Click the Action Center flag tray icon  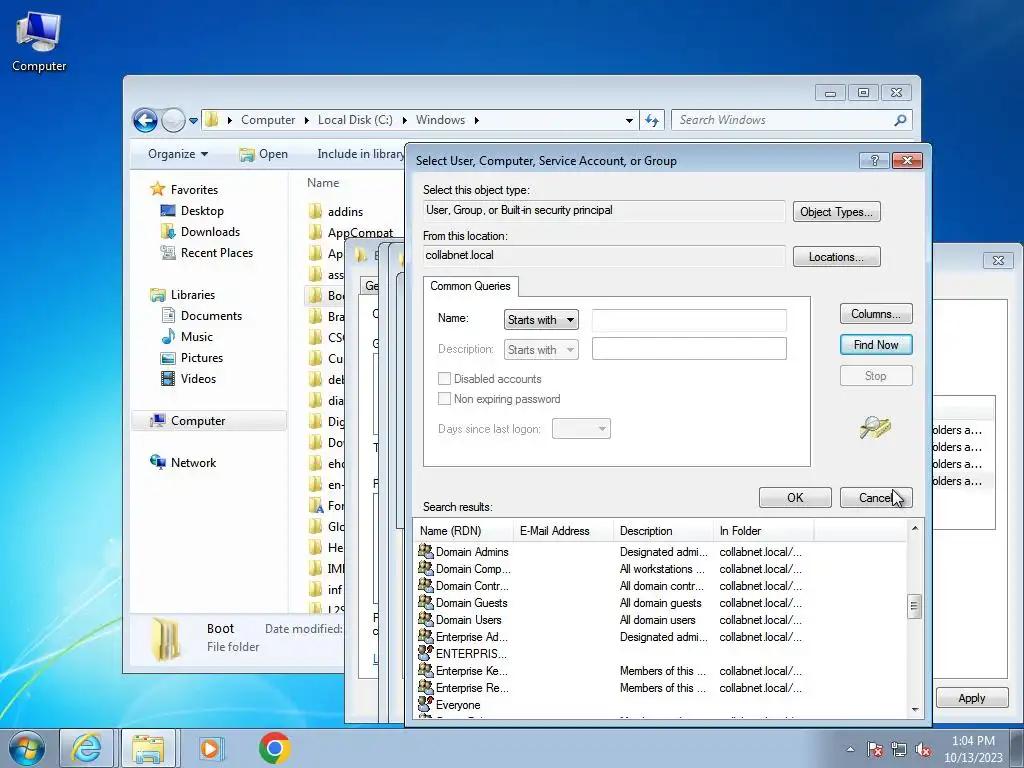click(x=875, y=749)
